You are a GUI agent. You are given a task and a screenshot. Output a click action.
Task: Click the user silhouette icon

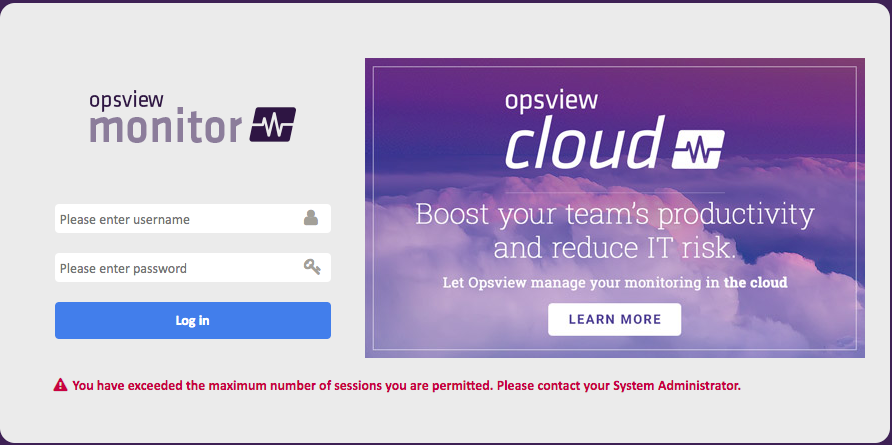[311, 218]
